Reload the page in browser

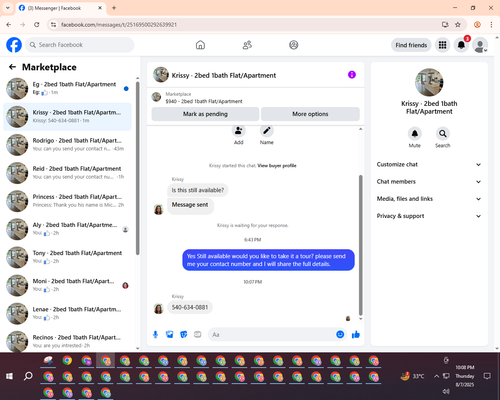click(x=37, y=24)
